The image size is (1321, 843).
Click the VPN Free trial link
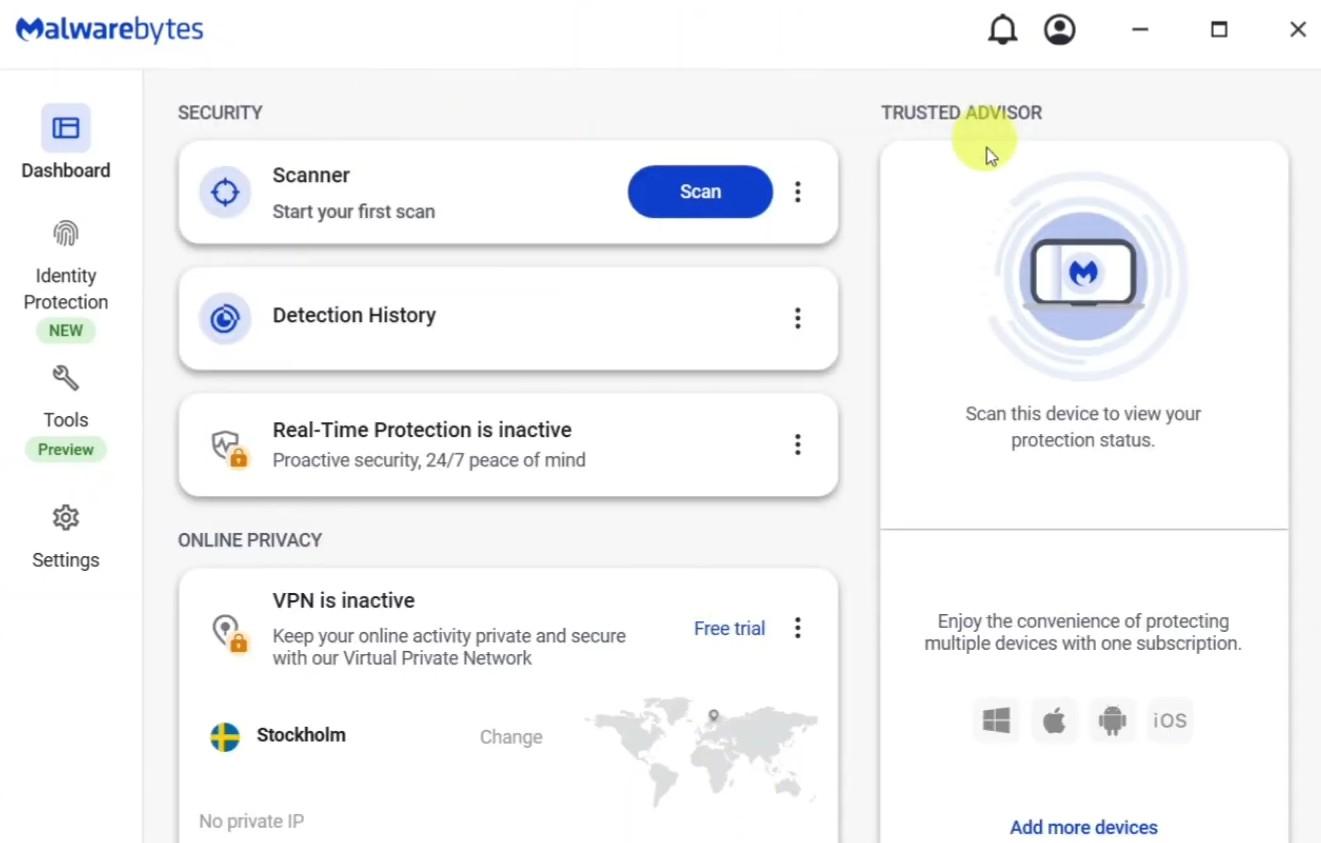click(729, 628)
